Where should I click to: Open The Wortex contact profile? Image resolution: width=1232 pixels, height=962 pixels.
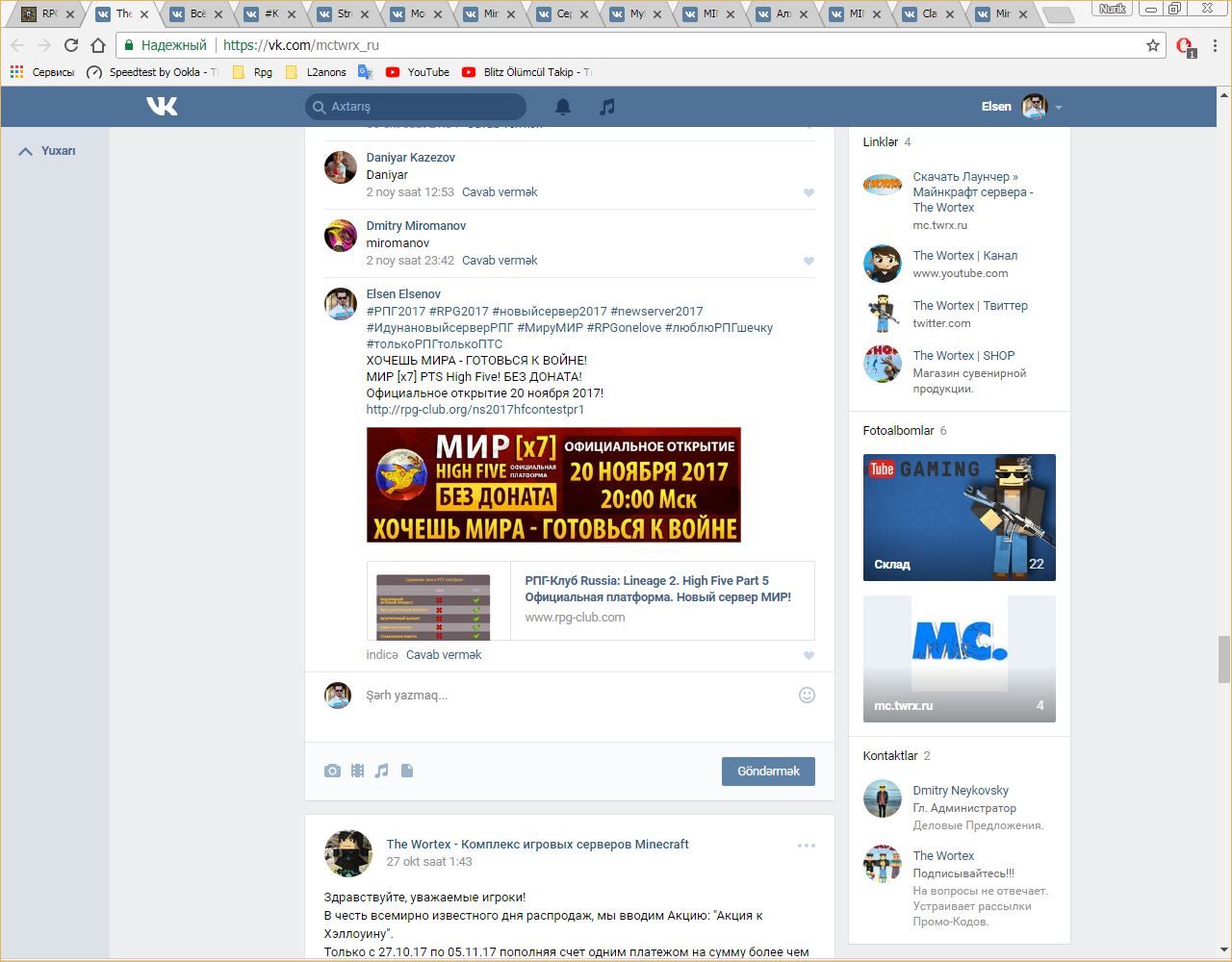point(943,856)
